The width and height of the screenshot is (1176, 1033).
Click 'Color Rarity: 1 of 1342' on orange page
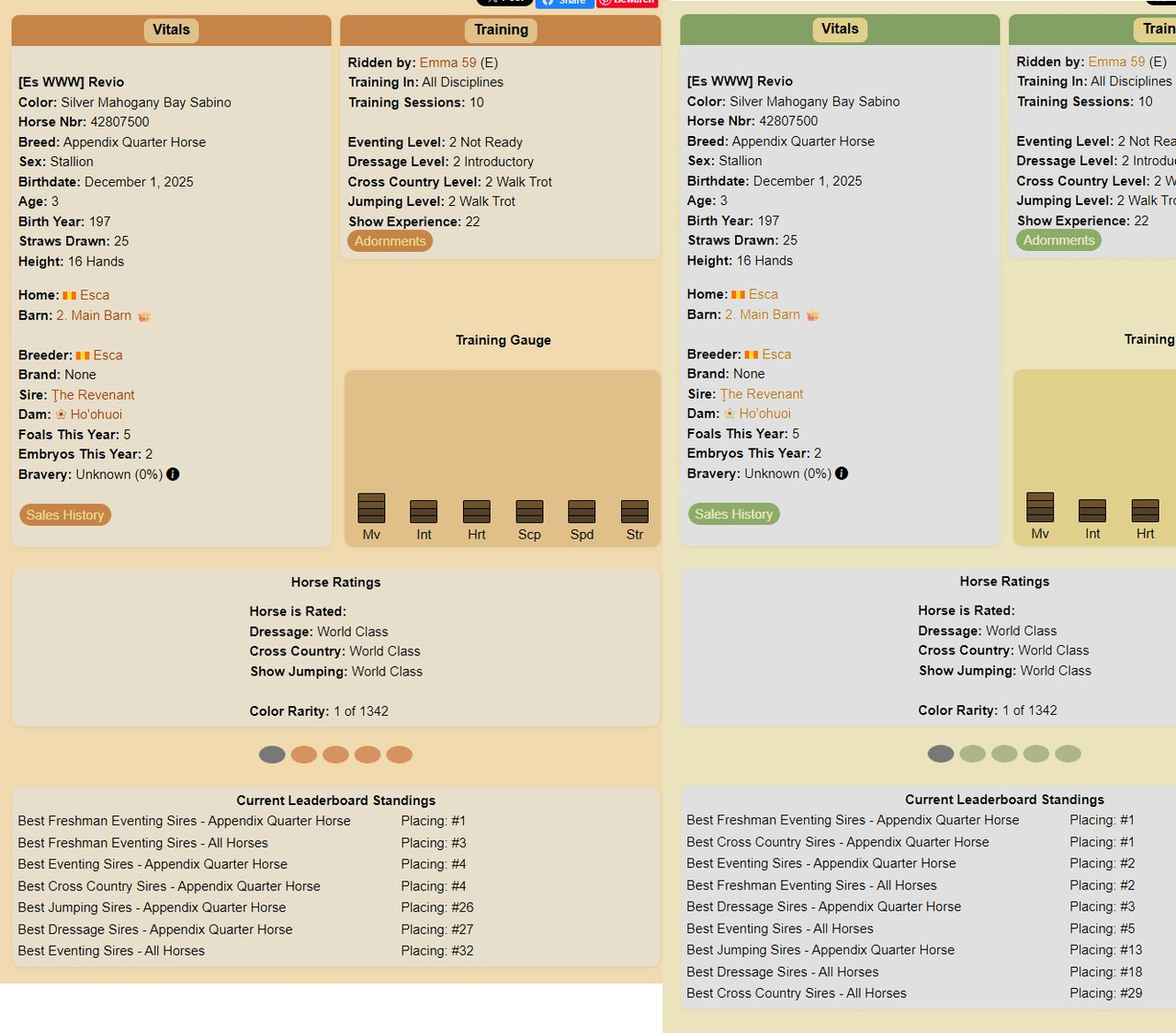click(319, 711)
